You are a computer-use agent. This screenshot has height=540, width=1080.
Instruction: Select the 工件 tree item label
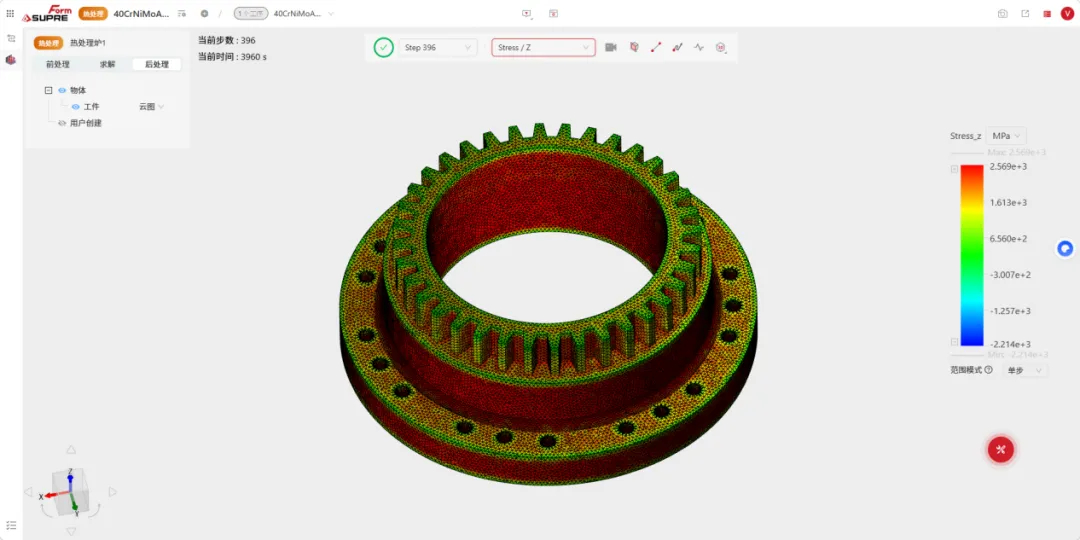(x=92, y=107)
